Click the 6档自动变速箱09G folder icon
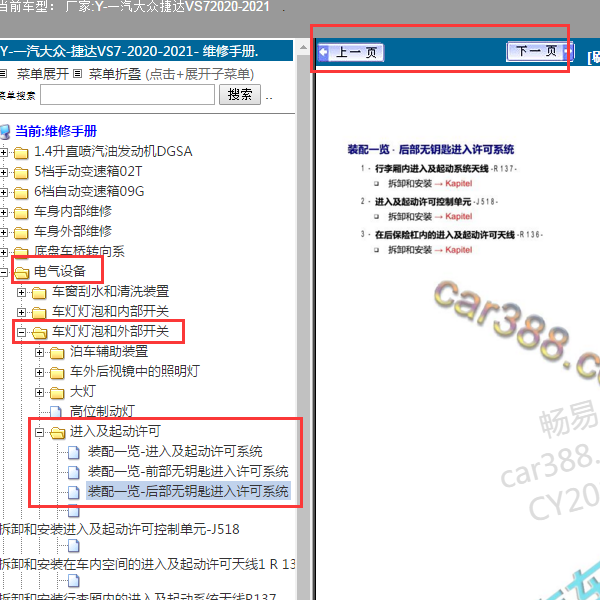Screen dimensions: 600x600 (21, 192)
